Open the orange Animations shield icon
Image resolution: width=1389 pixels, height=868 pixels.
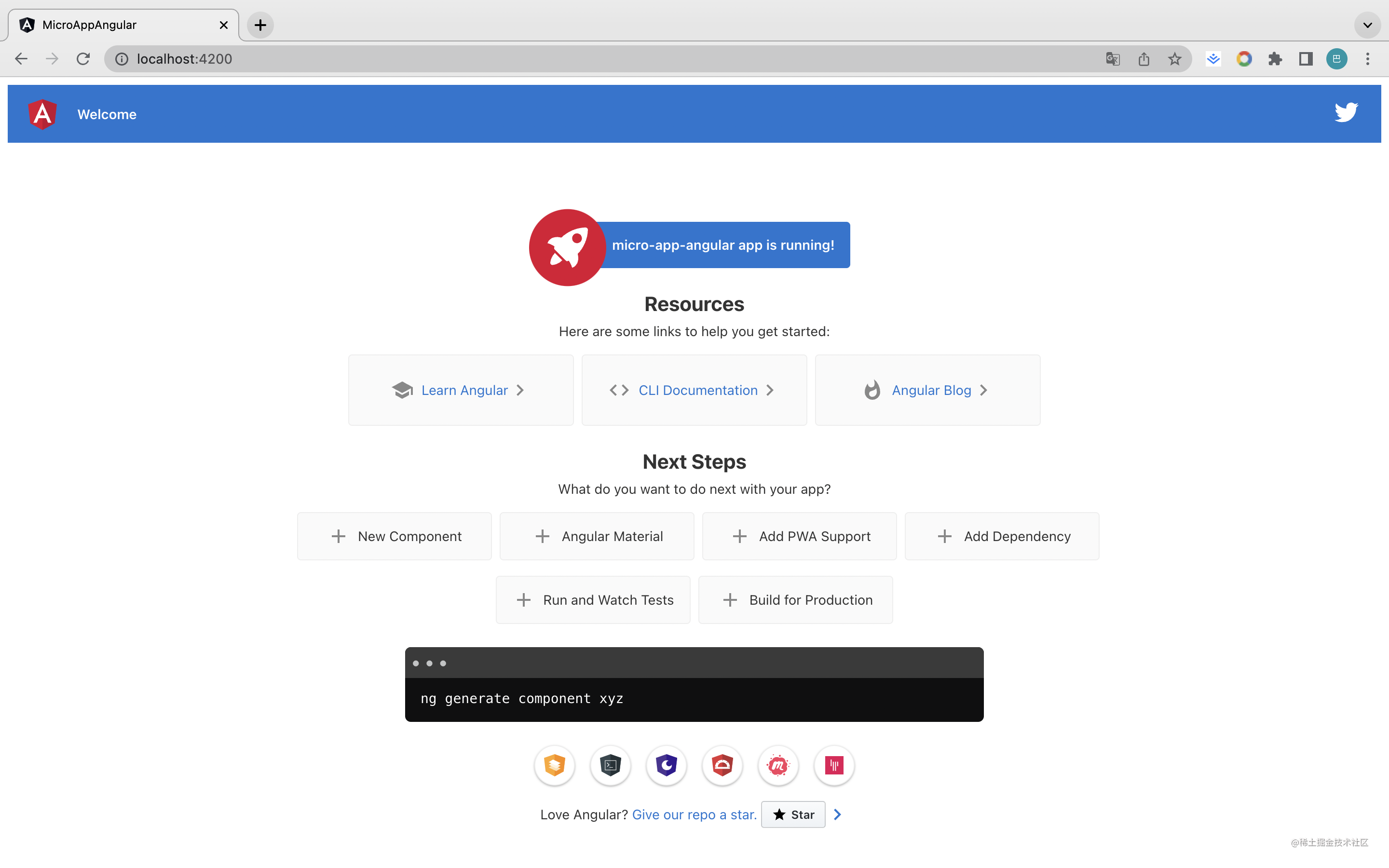point(554,765)
